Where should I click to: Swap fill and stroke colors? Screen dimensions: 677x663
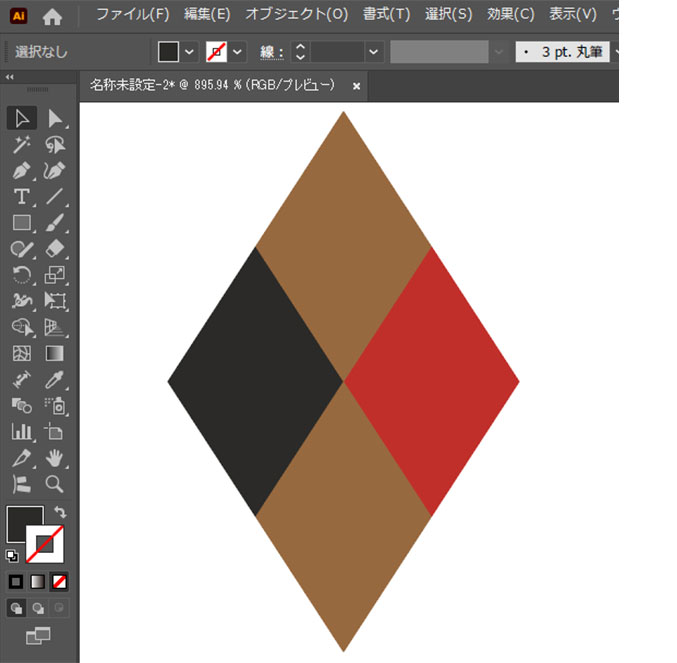[59, 512]
